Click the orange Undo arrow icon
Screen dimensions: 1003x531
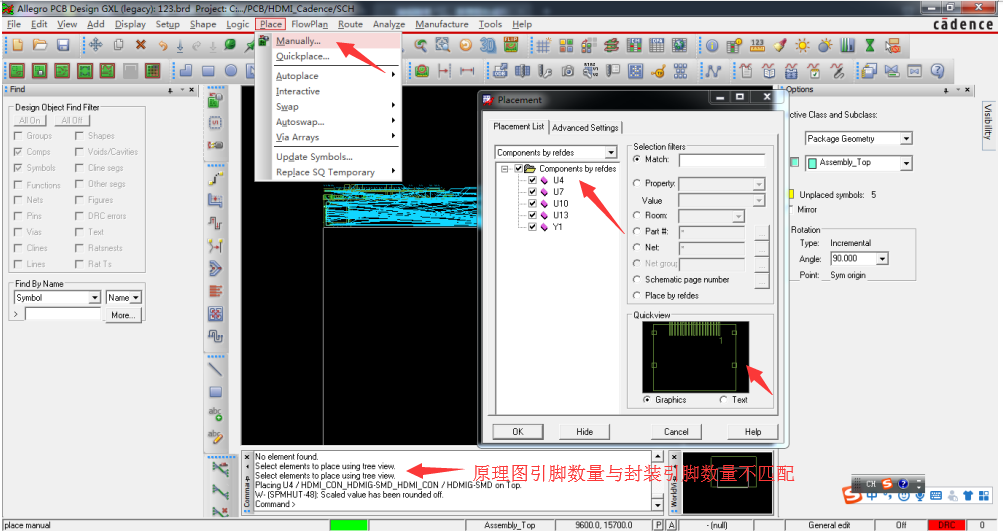163,45
